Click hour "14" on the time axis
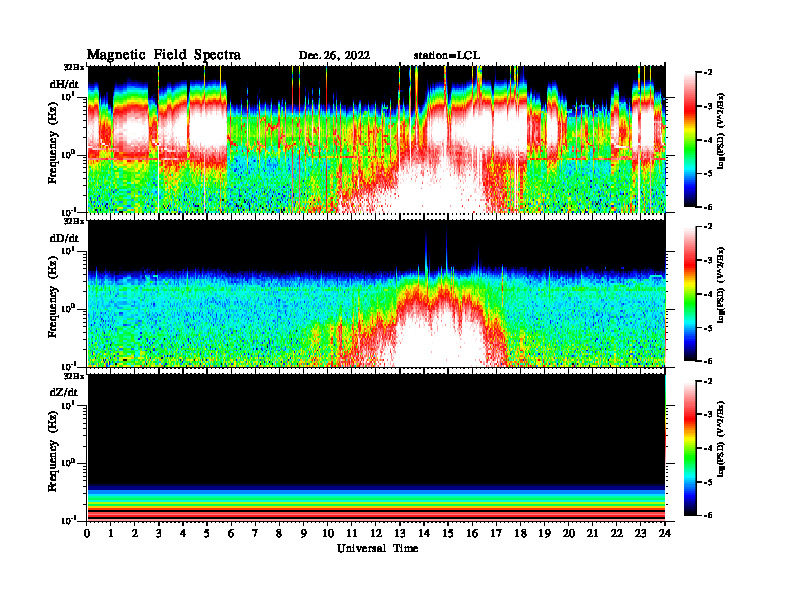Screen dimensions: 792x612 (x=424, y=533)
